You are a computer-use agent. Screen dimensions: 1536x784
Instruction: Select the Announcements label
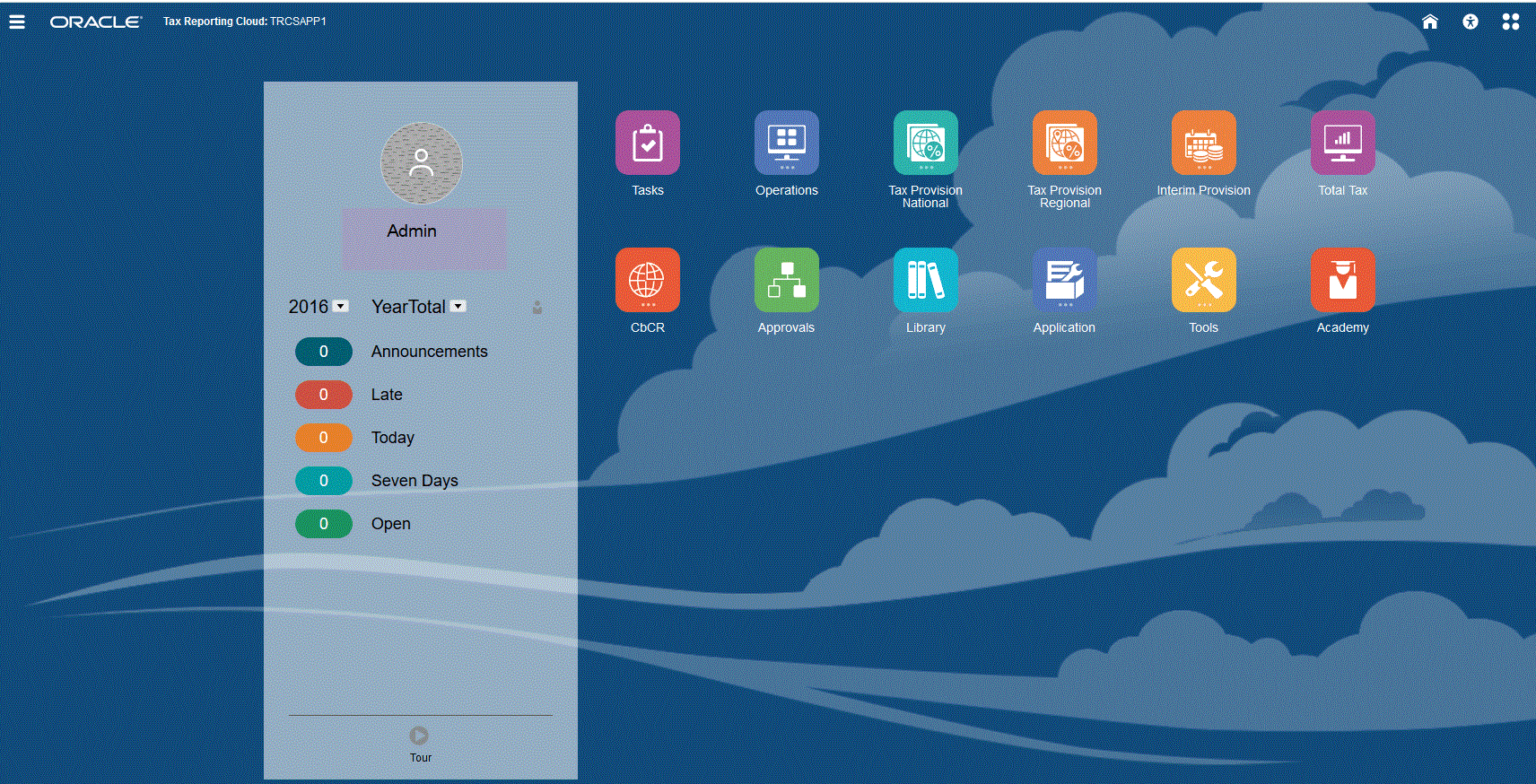pos(430,352)
